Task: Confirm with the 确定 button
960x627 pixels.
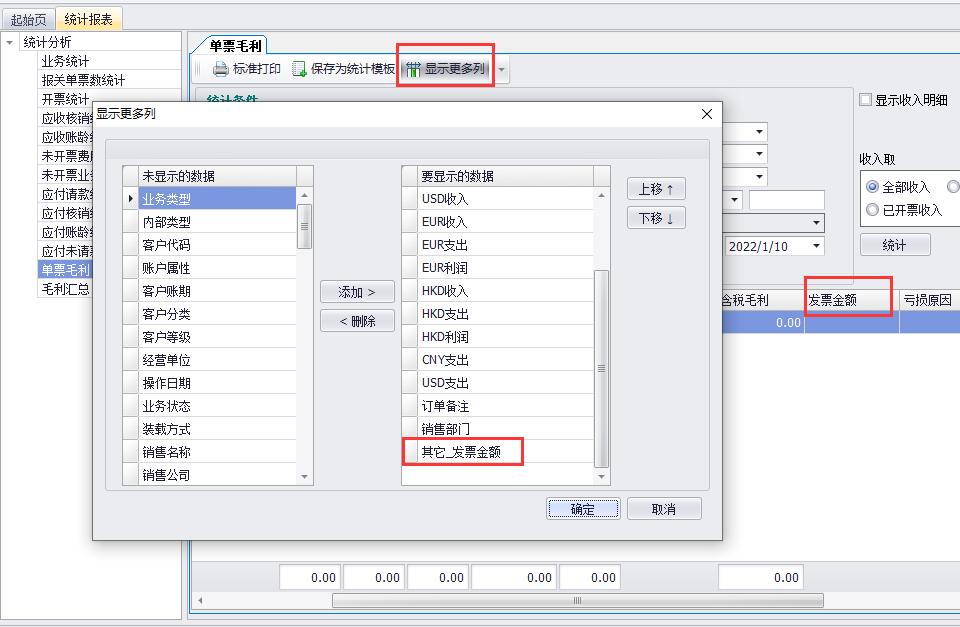Action: 583,509
